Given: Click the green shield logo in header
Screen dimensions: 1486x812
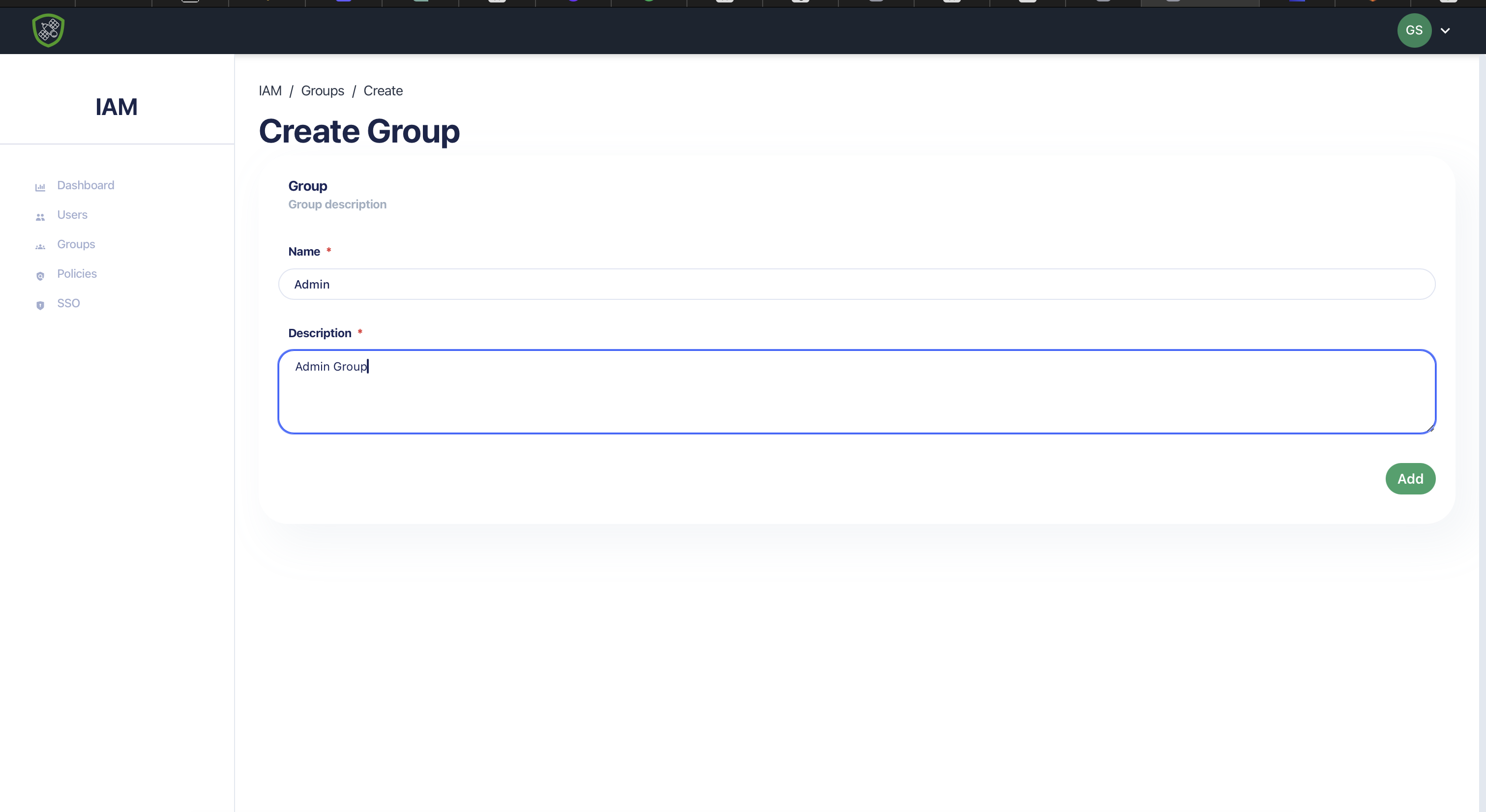Looking at the screenshot, I should (x=48, y=30).
